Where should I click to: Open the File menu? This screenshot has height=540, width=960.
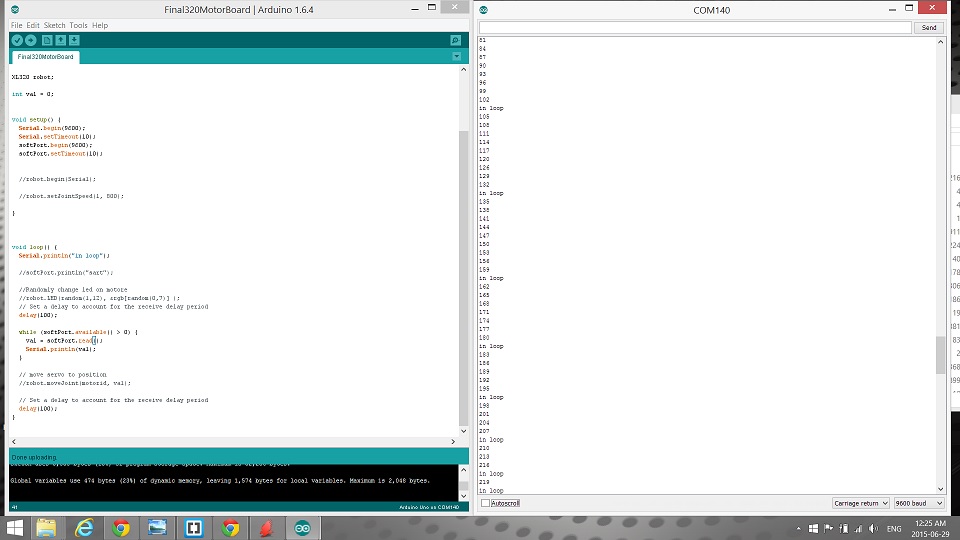pyautogui.click(x=17, y=25)
